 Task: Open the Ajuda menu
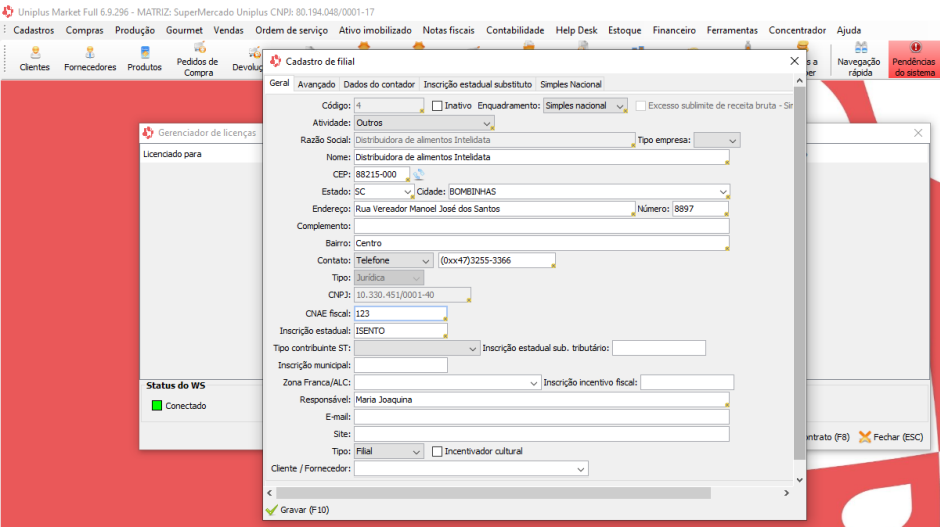(x=849, y=30)
